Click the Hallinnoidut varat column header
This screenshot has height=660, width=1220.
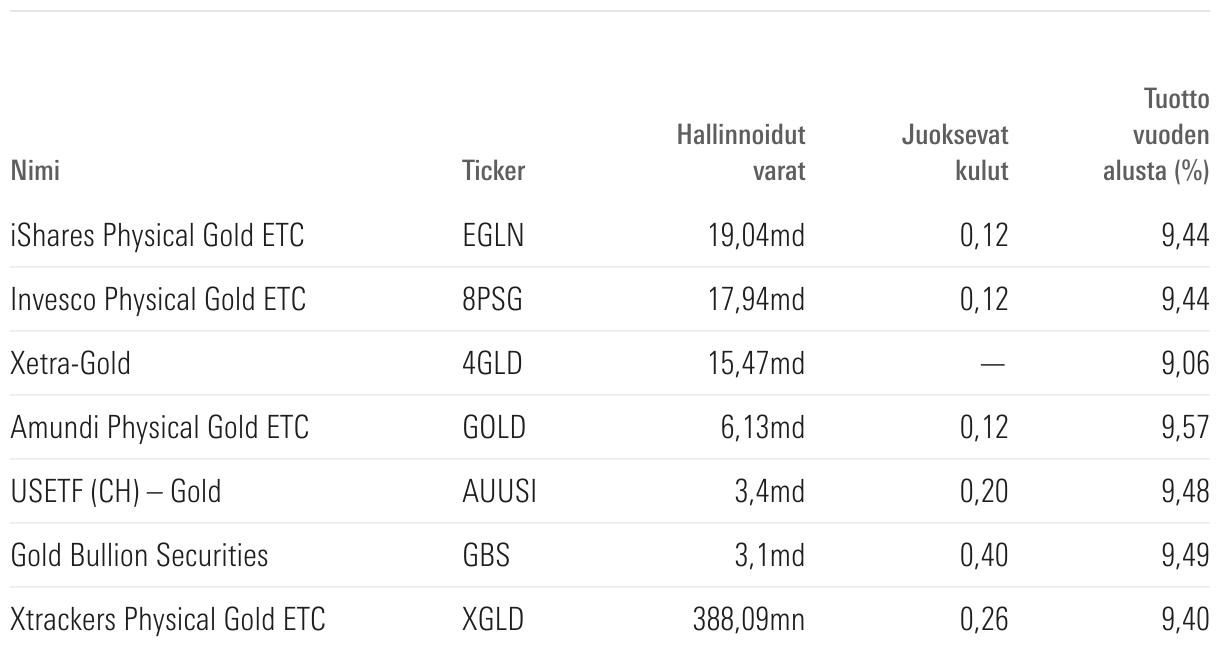(x=741, y=152)
